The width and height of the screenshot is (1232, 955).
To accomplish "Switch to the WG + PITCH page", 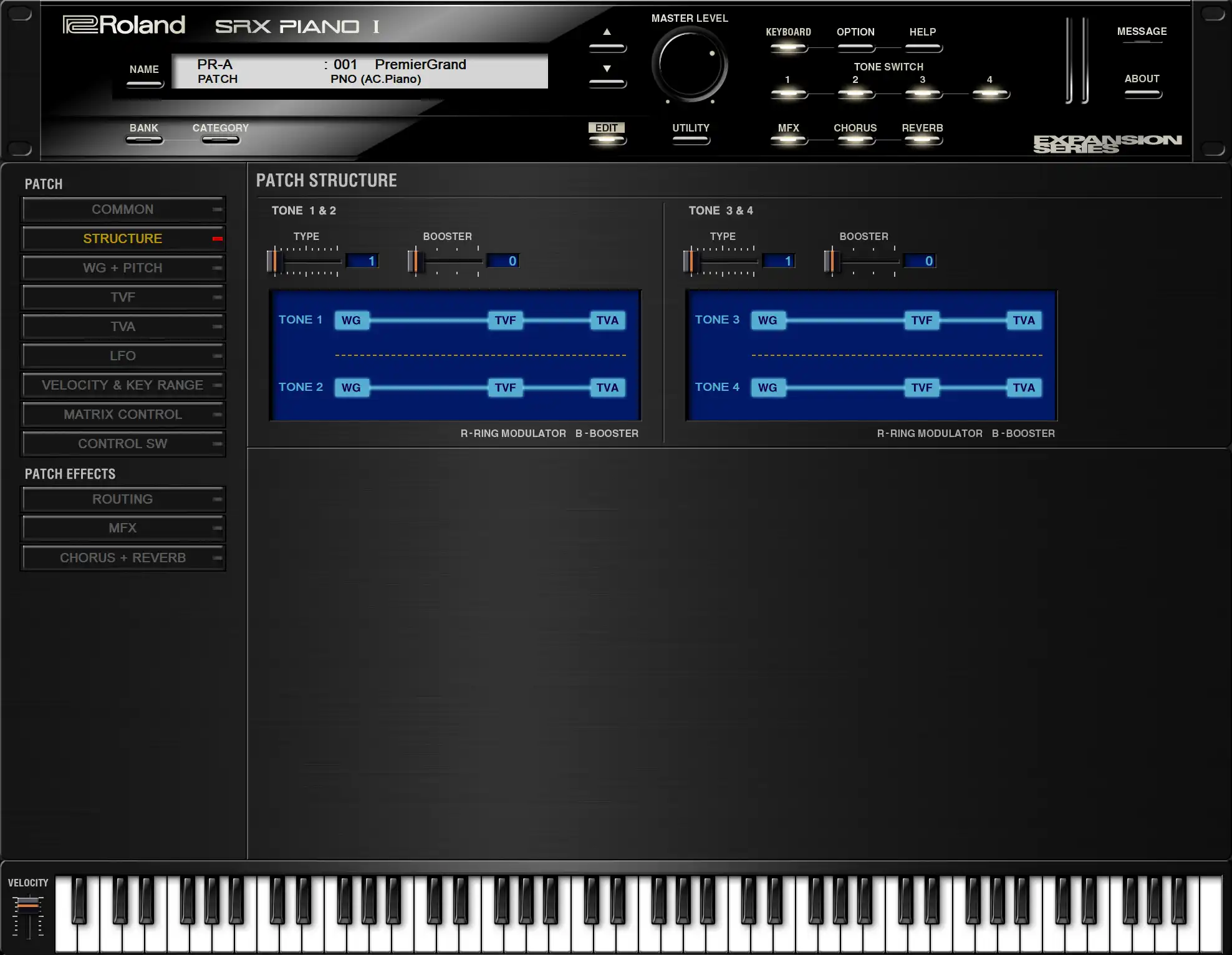I will pos(123,268).
